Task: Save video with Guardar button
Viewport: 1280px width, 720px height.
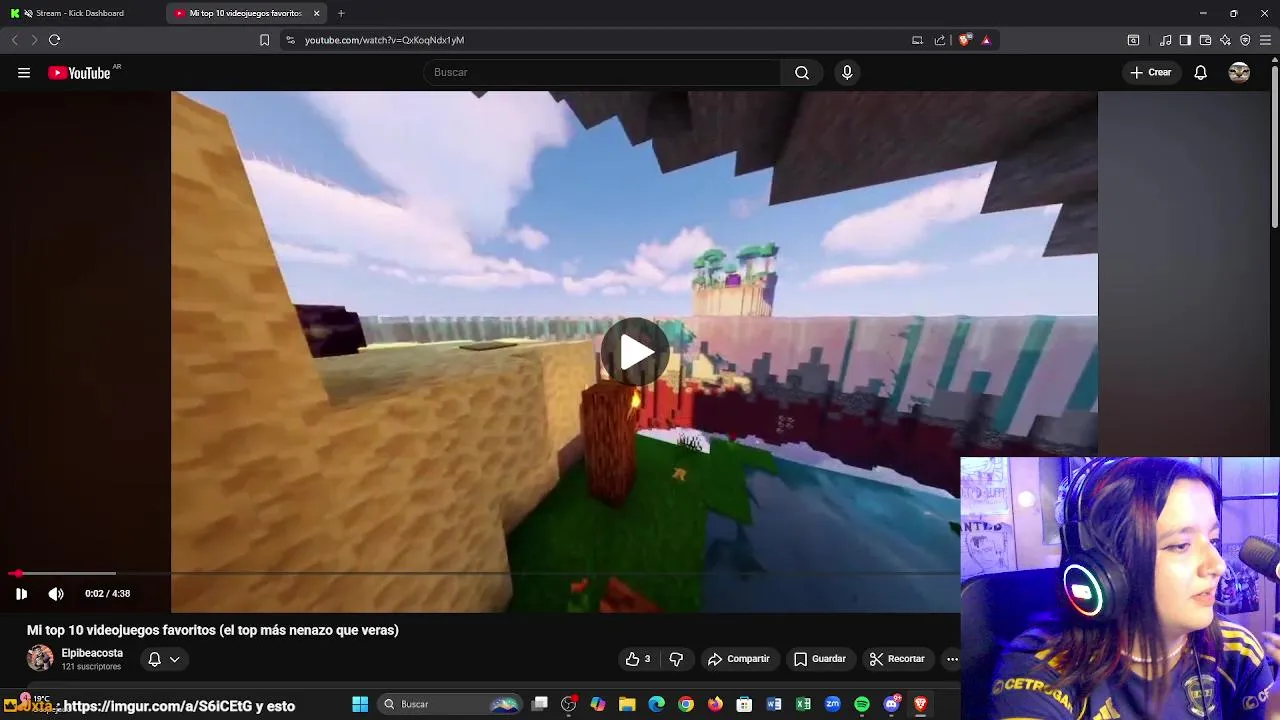Action: click(x=820, y=659)
